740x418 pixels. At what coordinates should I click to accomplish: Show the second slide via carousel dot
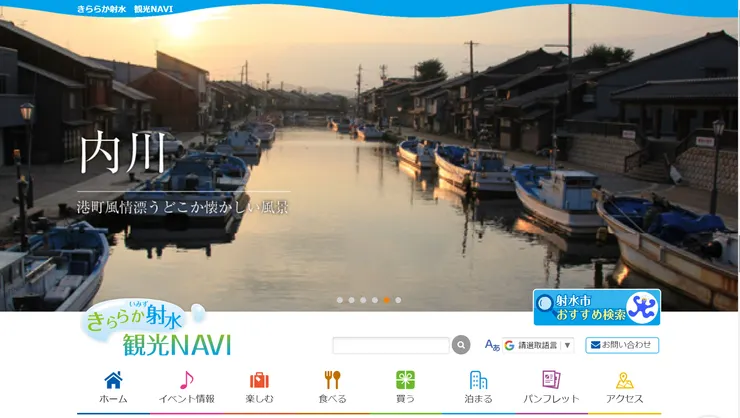click(x=351, y=300)
